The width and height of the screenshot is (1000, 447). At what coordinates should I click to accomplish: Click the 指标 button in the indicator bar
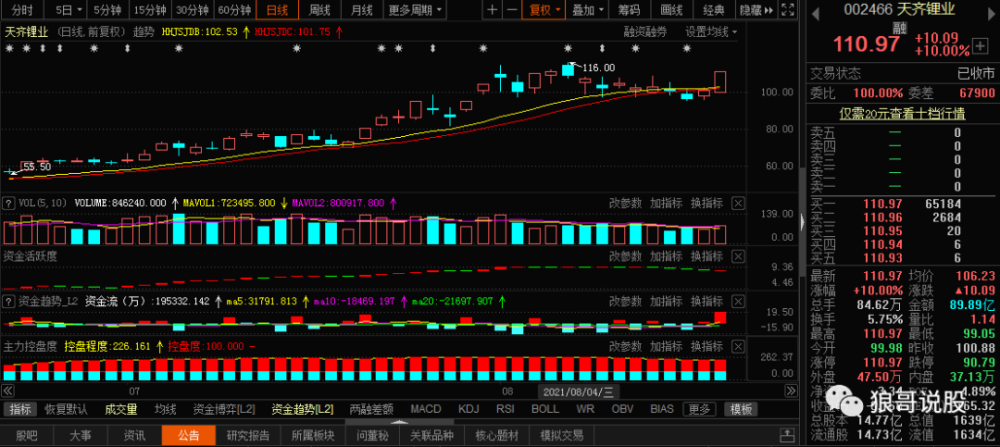(20, 409)
